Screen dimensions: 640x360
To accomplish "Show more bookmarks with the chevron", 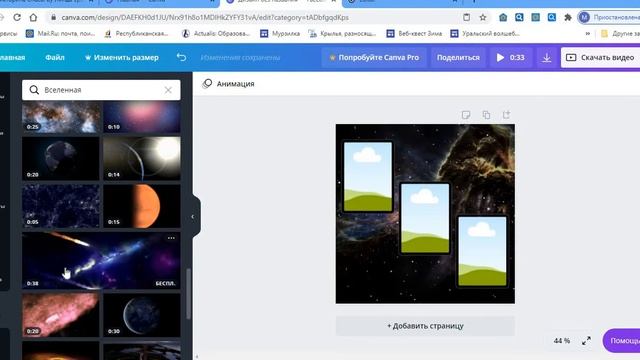I will [x=588, y=33].
